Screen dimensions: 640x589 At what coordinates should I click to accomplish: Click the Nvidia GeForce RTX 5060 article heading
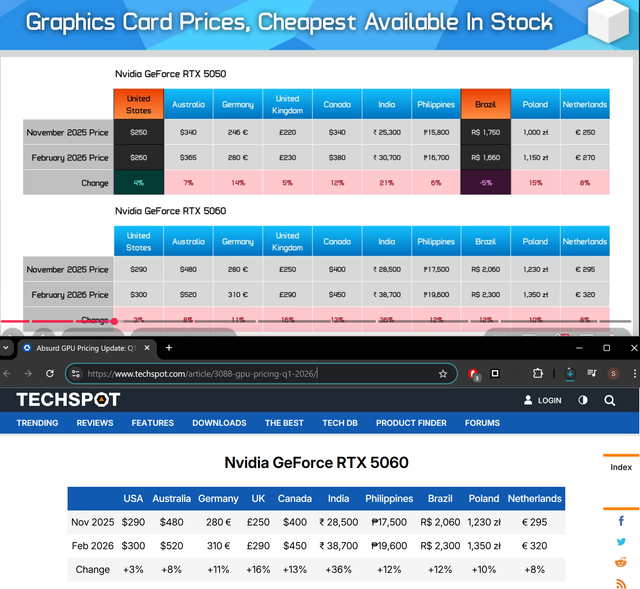(x=316, y=462)
